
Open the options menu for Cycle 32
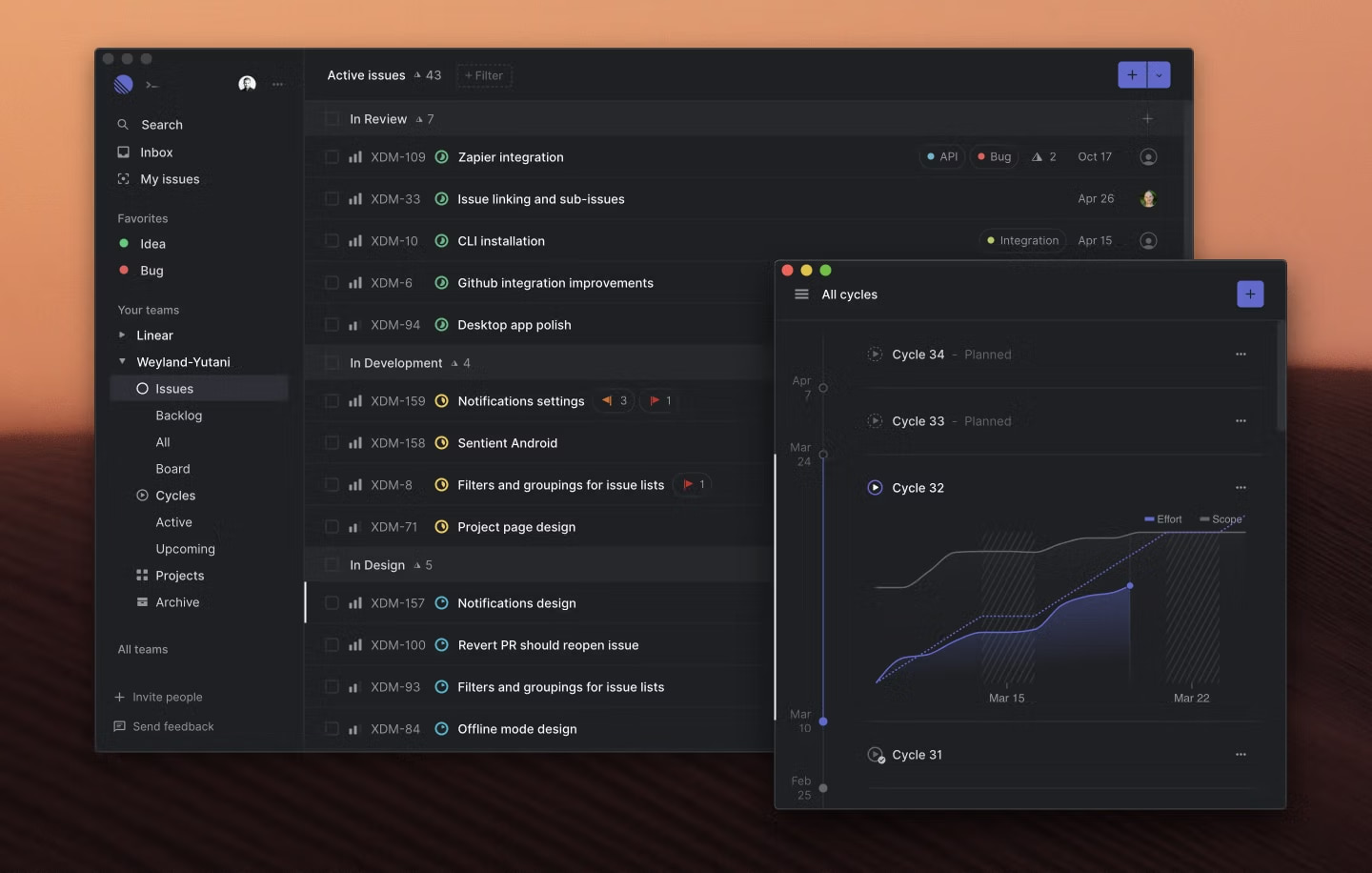(x=1241, y=487)
